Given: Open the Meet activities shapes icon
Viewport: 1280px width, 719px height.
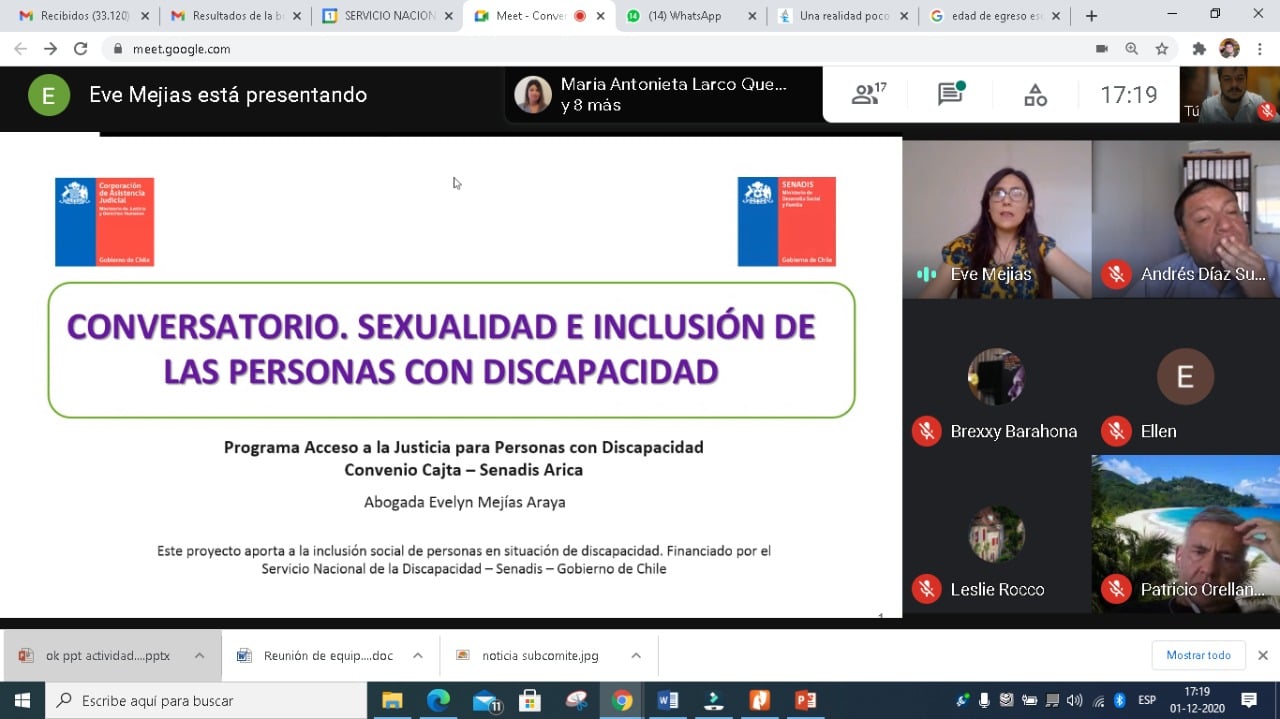Looking at the screenshot, I should pos(1035,95).
